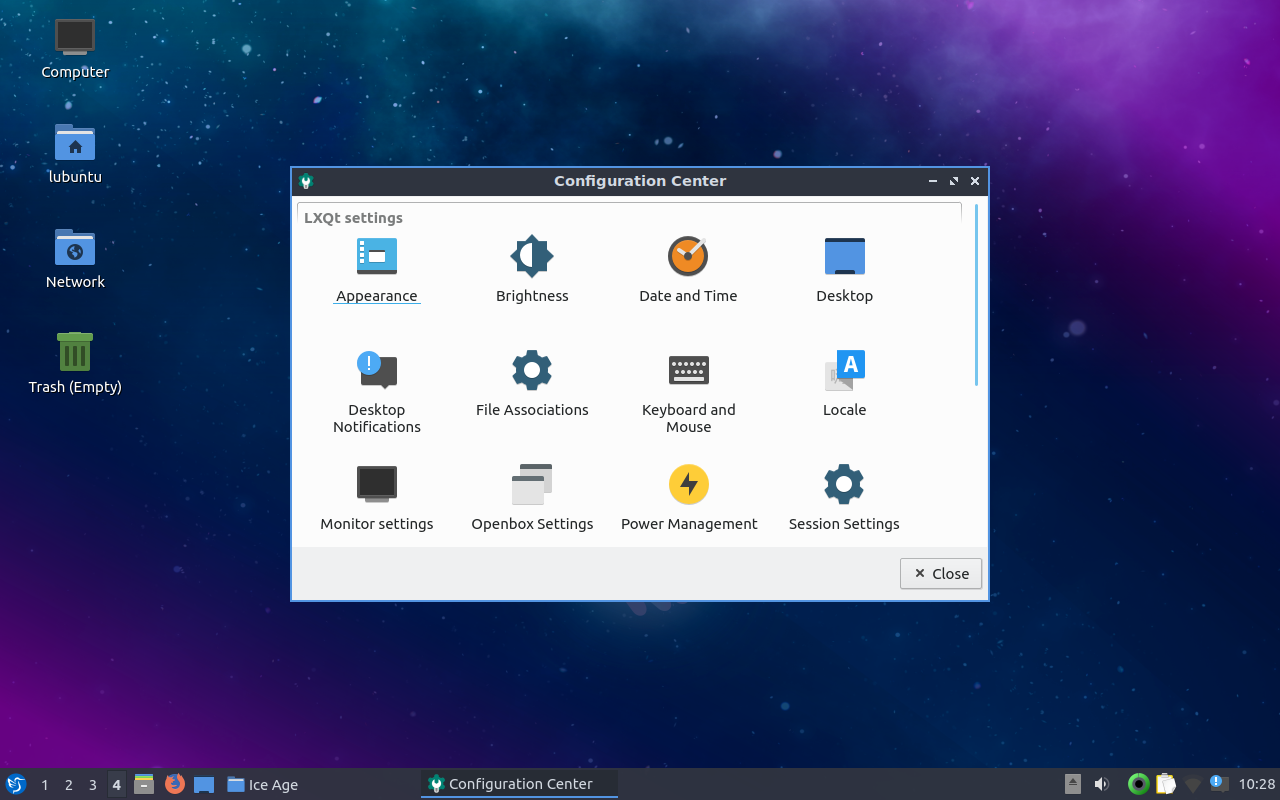Click the show desktop icon in taskbar
This screenshot has height=800, width=1280.
(x=204, y=784)
